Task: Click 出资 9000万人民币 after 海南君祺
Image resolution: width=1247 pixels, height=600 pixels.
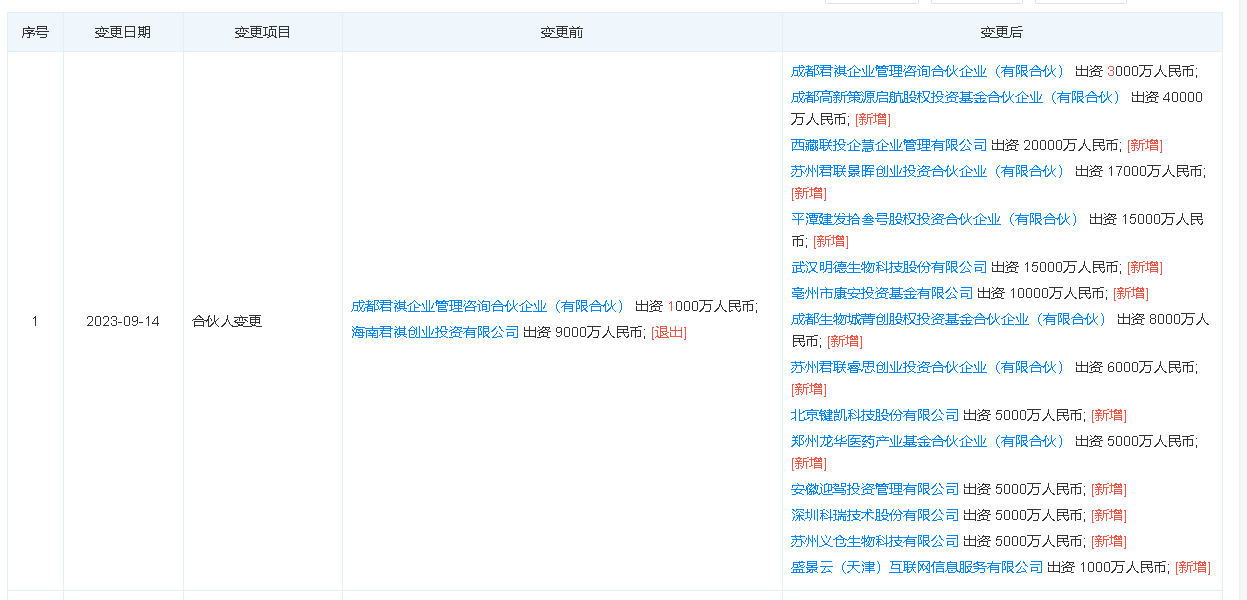Action: point(584,333)
